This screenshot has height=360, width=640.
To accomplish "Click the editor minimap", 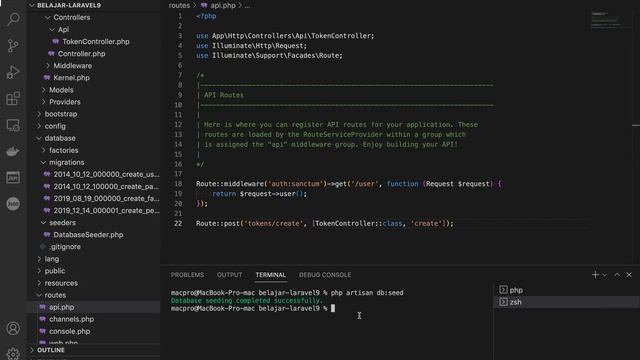I will (606, 20).
